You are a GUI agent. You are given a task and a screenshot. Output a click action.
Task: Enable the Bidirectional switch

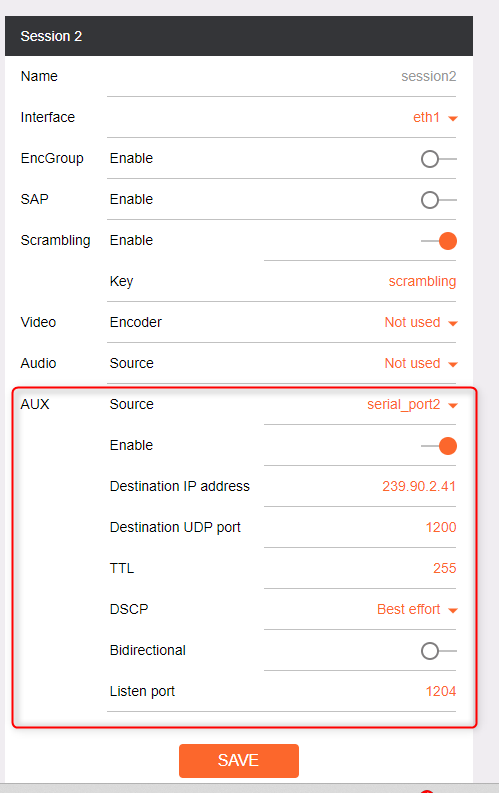point(438,650)
